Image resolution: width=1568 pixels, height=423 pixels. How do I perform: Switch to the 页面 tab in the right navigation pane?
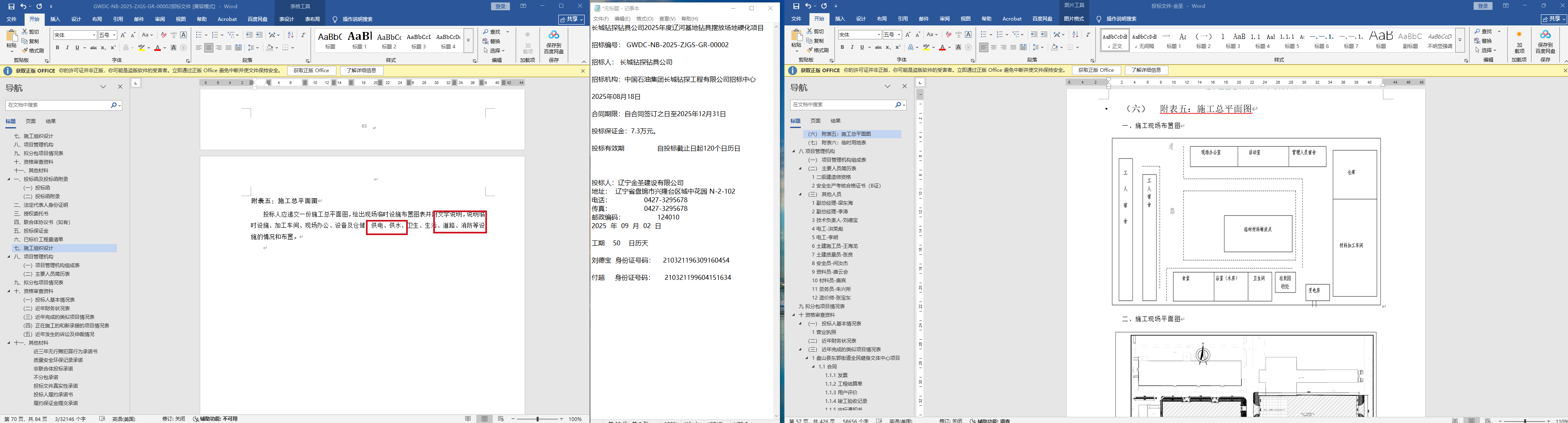(x=815, y=121)
